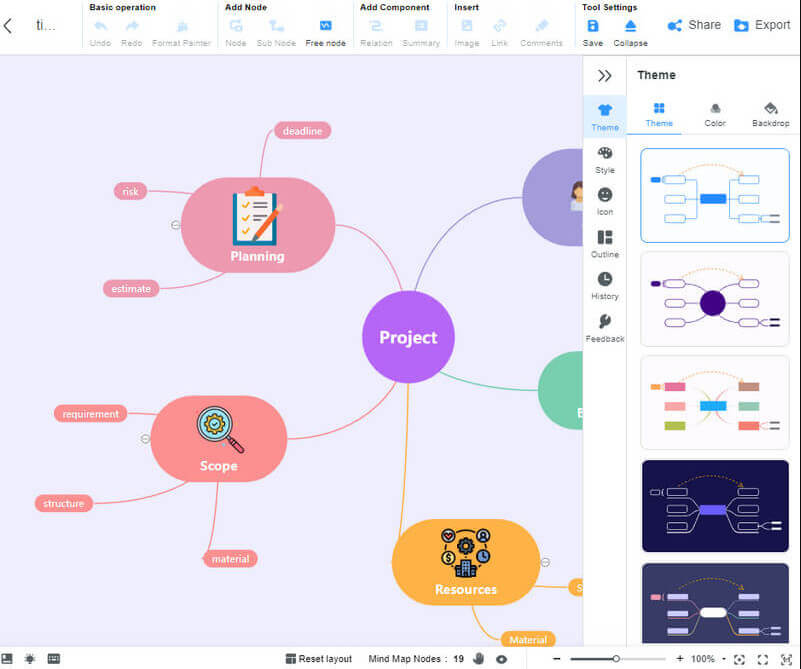Click the zoom slider handle
The image size is (801, 669).
[x=616, y=659]
